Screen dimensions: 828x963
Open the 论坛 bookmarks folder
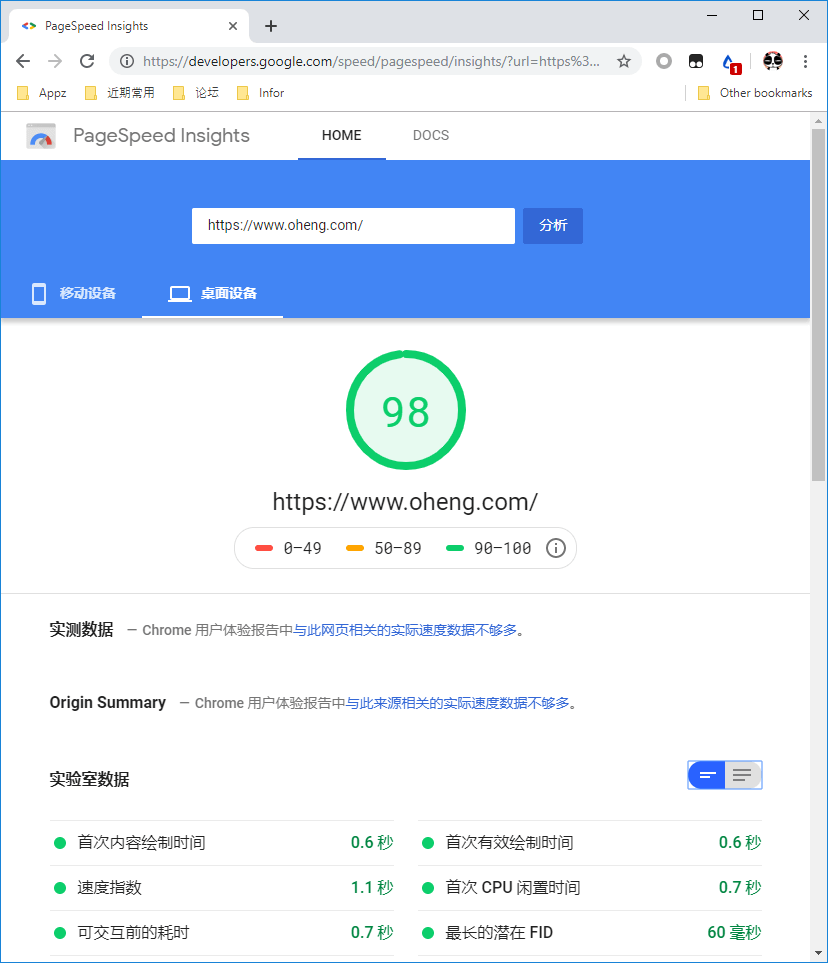pyautogui.click(x=196, y=93)
